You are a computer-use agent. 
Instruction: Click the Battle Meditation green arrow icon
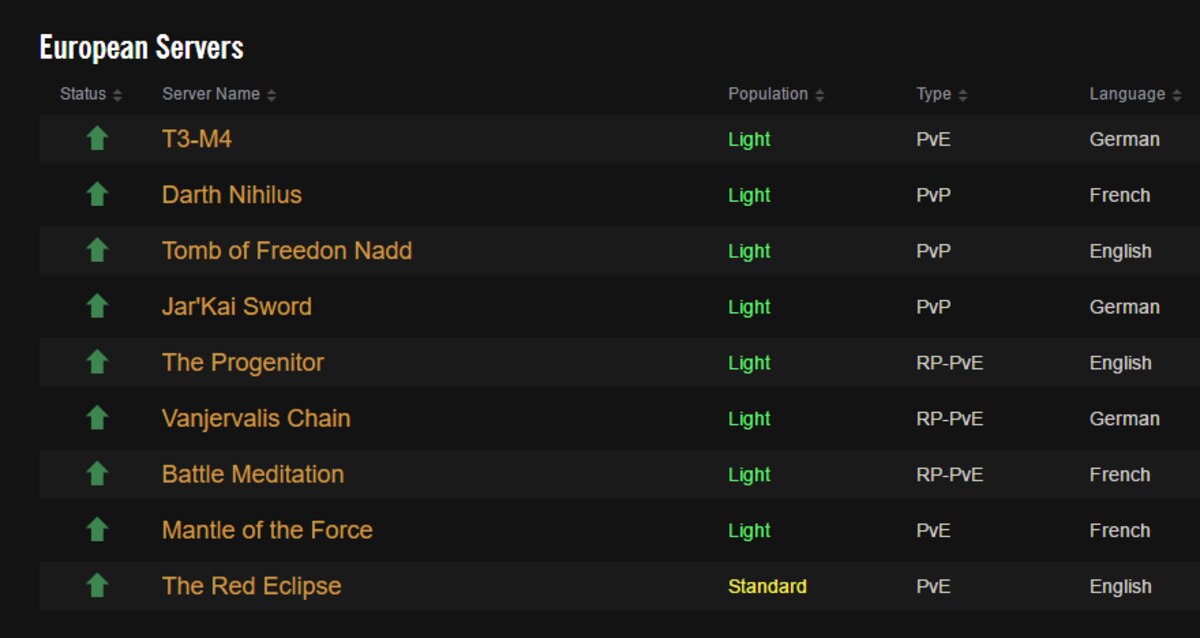coord(97,474)
